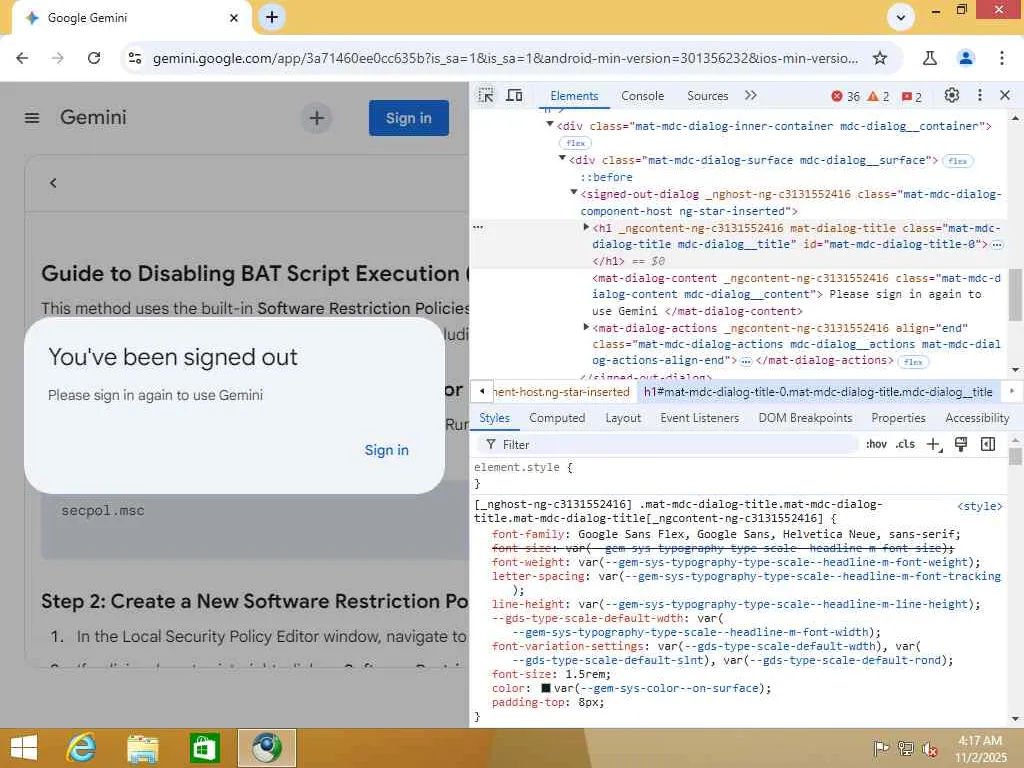Click the flex badge on dialog-surface div
Viewport: 1024px width, 768px height.
(957, 161)
